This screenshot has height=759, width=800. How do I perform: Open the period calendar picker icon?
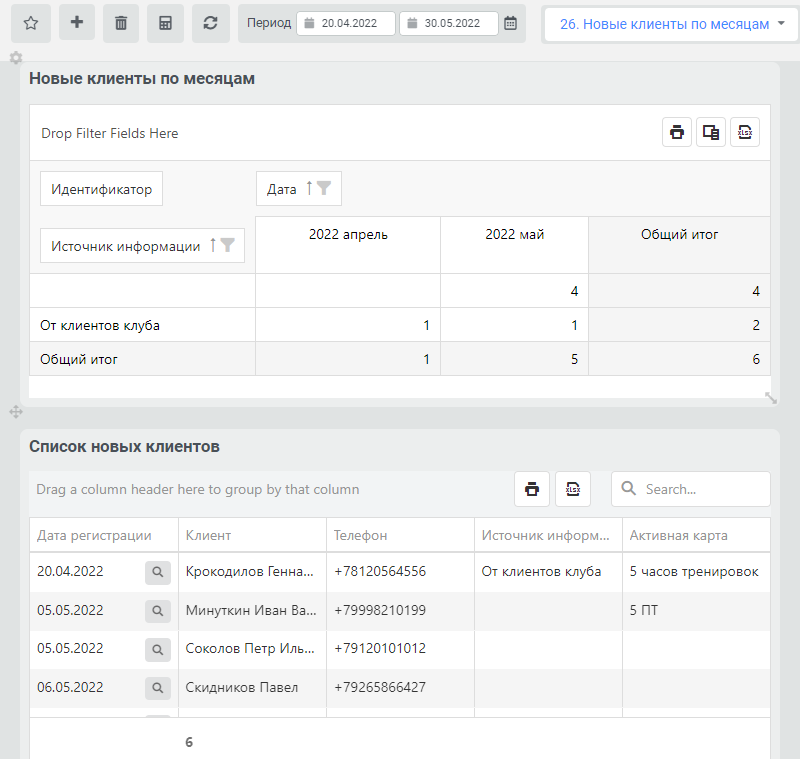[510, 23]
